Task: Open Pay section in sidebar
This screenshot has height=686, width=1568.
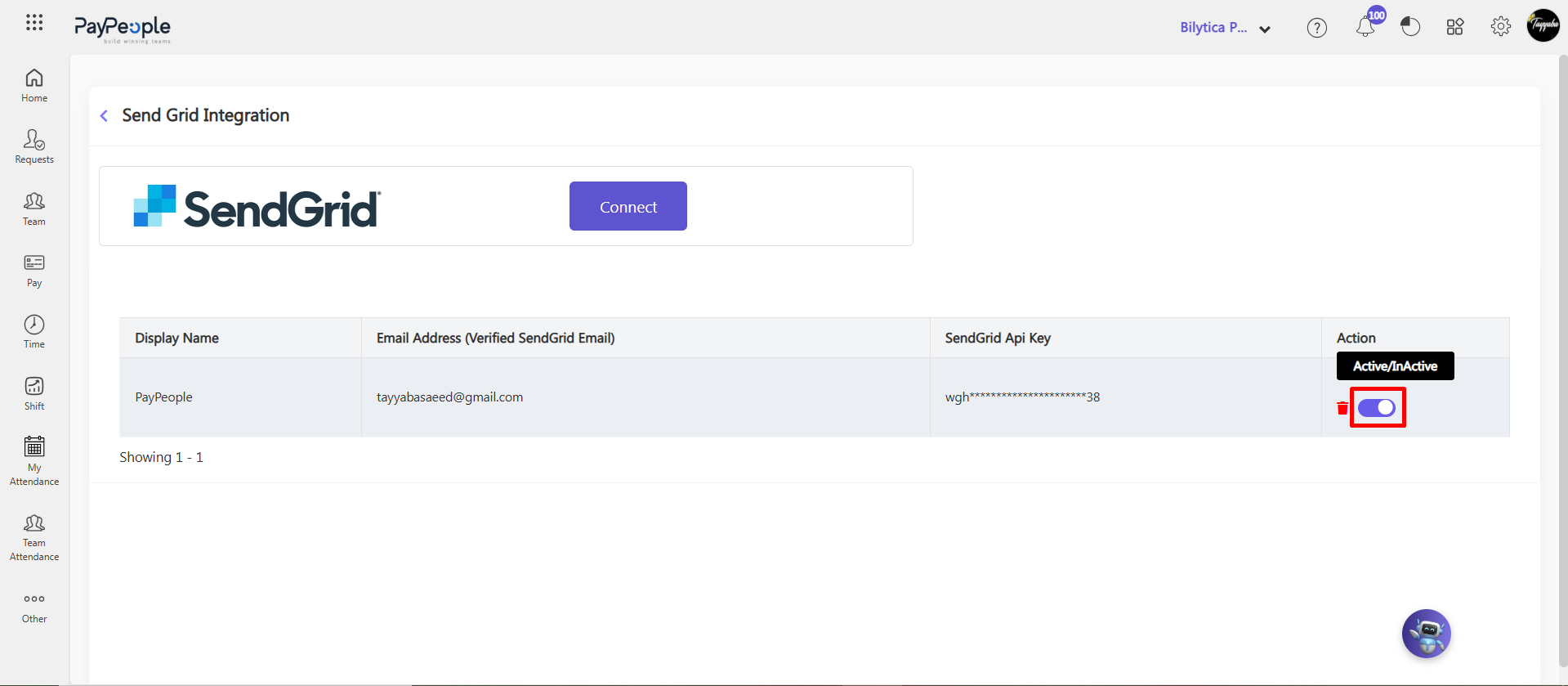Action: (x=34, y=271)
